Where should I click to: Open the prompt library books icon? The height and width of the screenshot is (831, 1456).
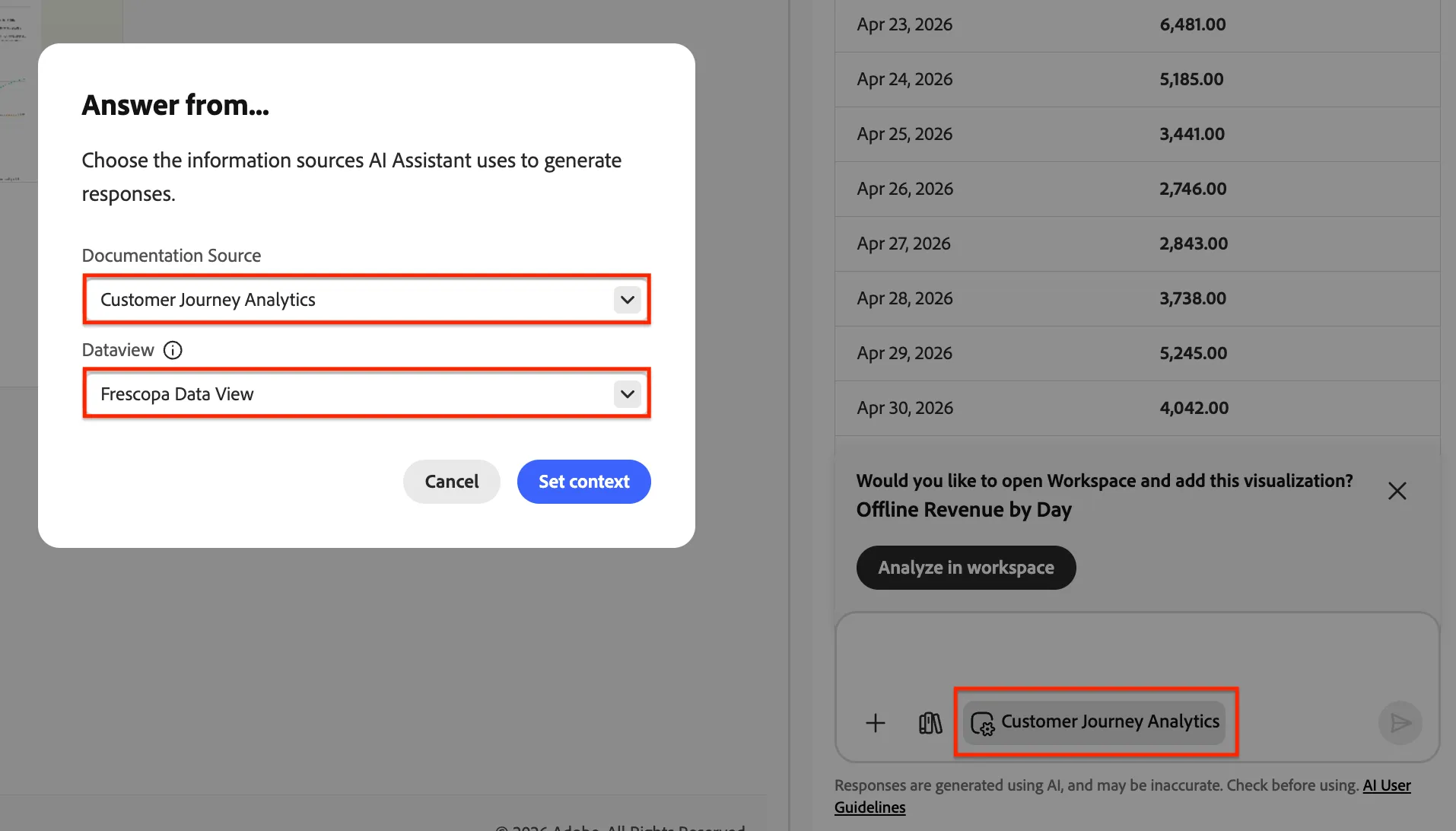930,723
